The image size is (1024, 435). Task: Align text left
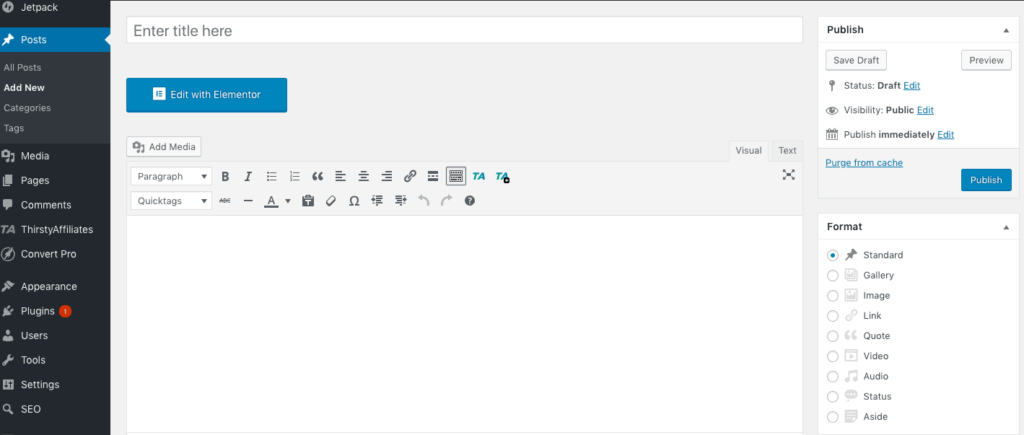click(x=340, y=176)
